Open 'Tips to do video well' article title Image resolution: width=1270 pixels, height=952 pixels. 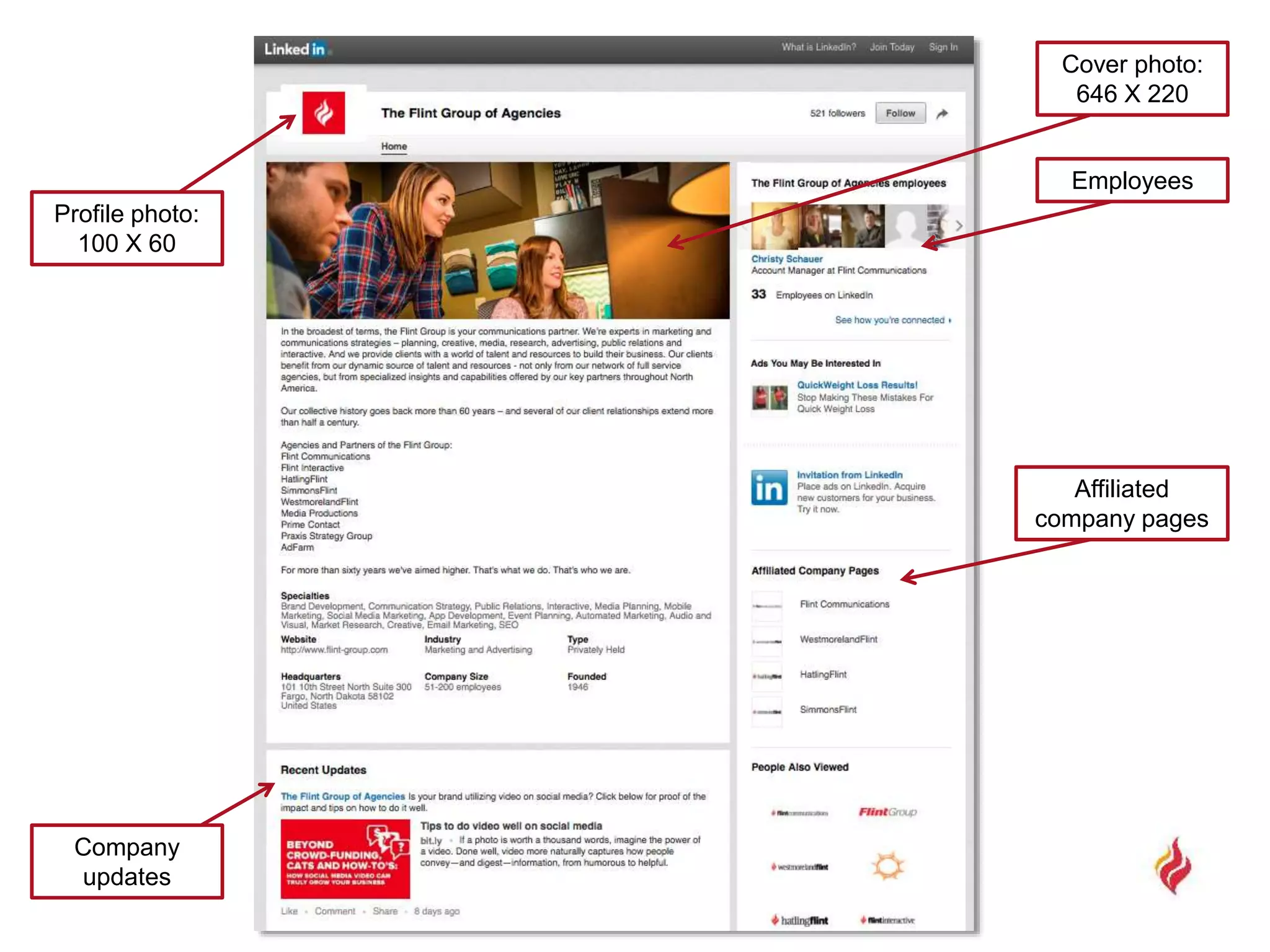(x=511, y=826)
